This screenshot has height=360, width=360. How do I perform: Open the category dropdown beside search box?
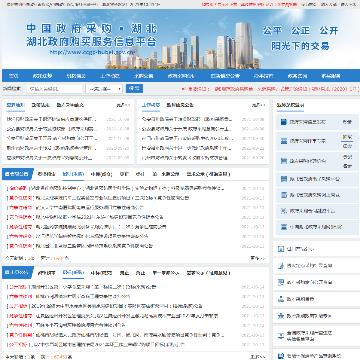104,89
